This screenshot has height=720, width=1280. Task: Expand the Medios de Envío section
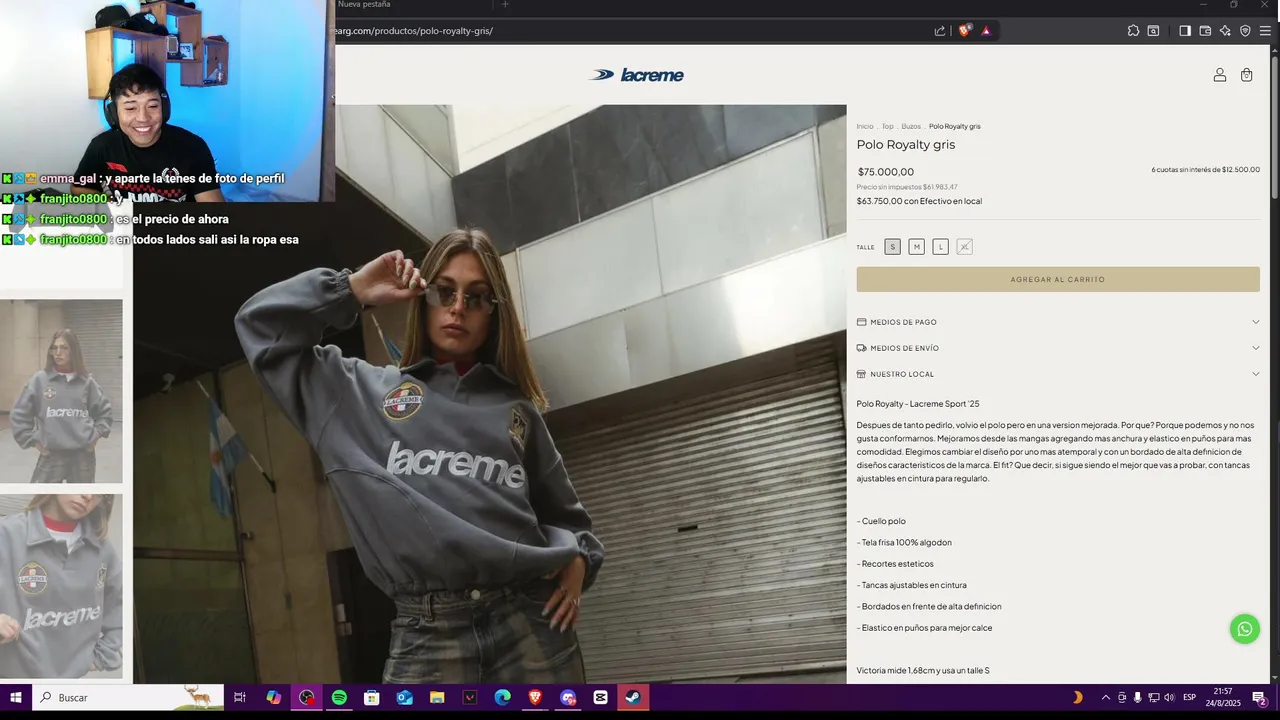tap(1058, 348)
